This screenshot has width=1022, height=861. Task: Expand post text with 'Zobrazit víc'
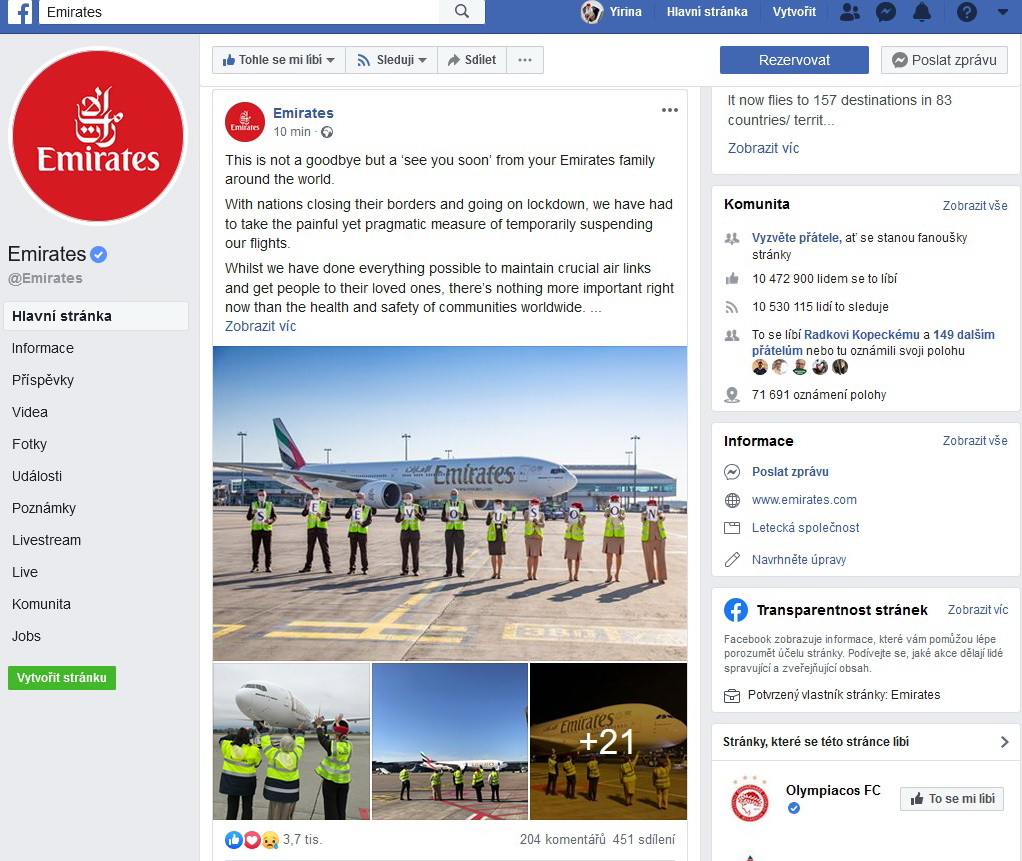coord(260,326)
